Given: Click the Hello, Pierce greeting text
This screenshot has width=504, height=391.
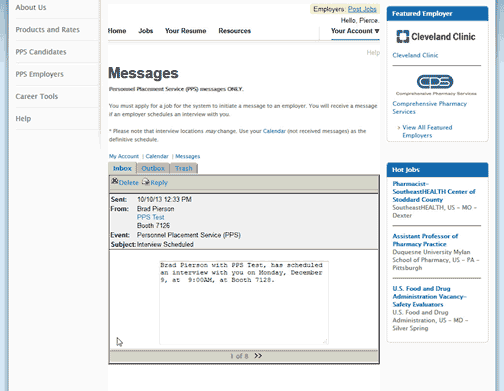Looking at the screenshot, I should click(x=360, y=21).
